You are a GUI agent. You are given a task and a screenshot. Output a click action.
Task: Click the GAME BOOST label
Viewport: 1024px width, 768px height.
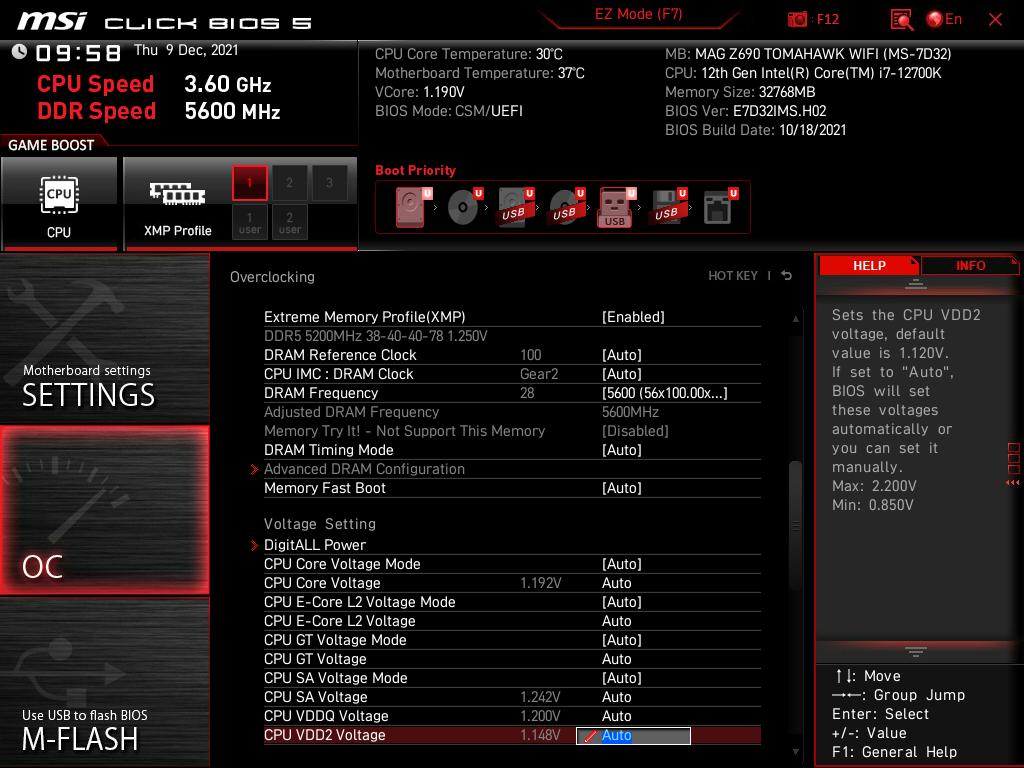[51, 145]
